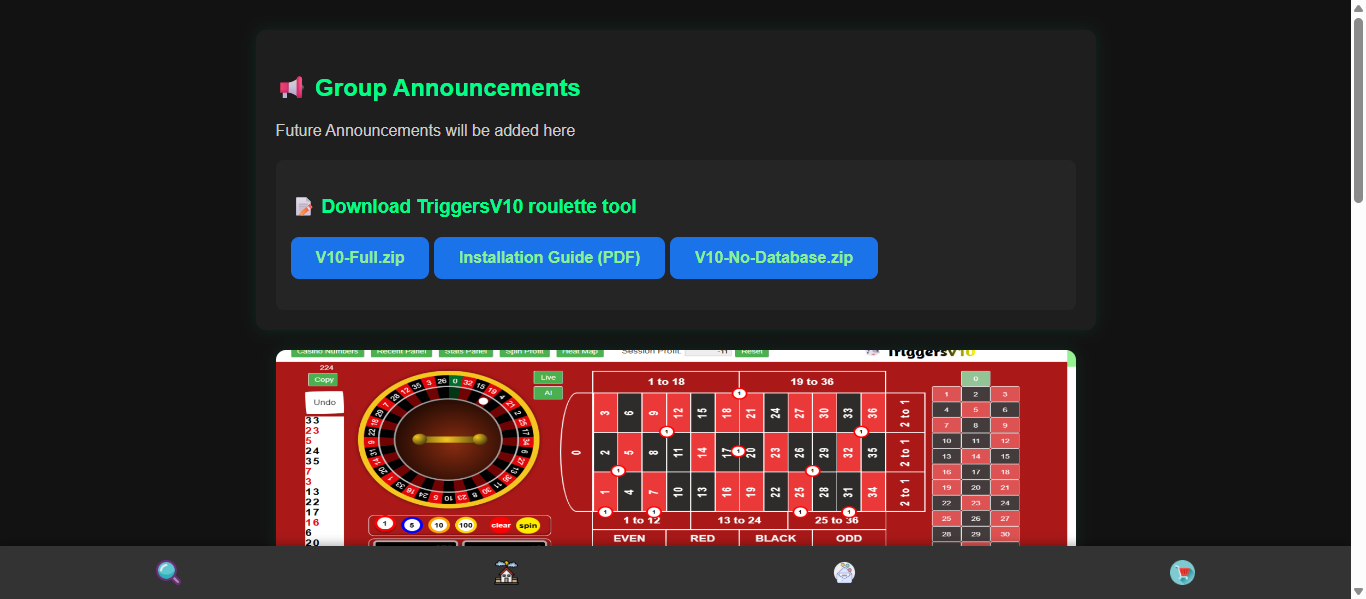Place bet on 19 to 36
1366x599 pixels.
click(812, 381)
